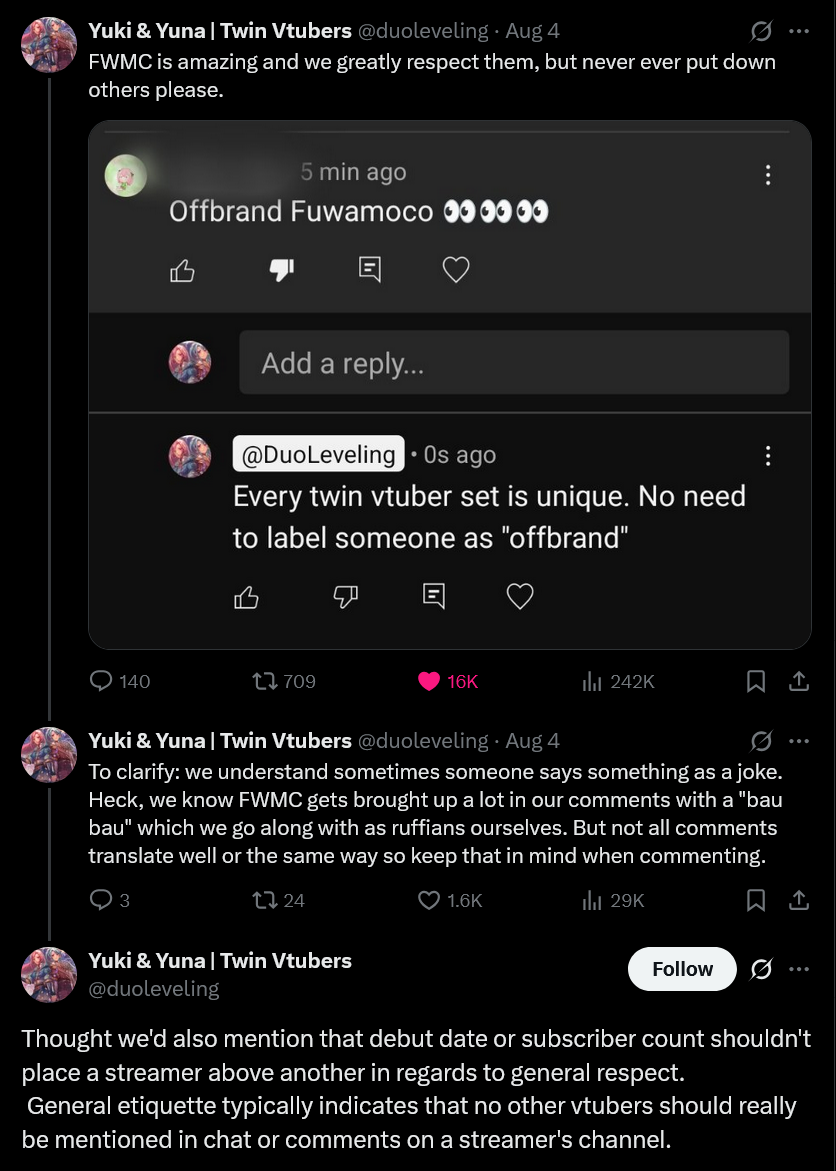
Task: Open the profile avatar of the third tweet
Action: tap(49, 974)
